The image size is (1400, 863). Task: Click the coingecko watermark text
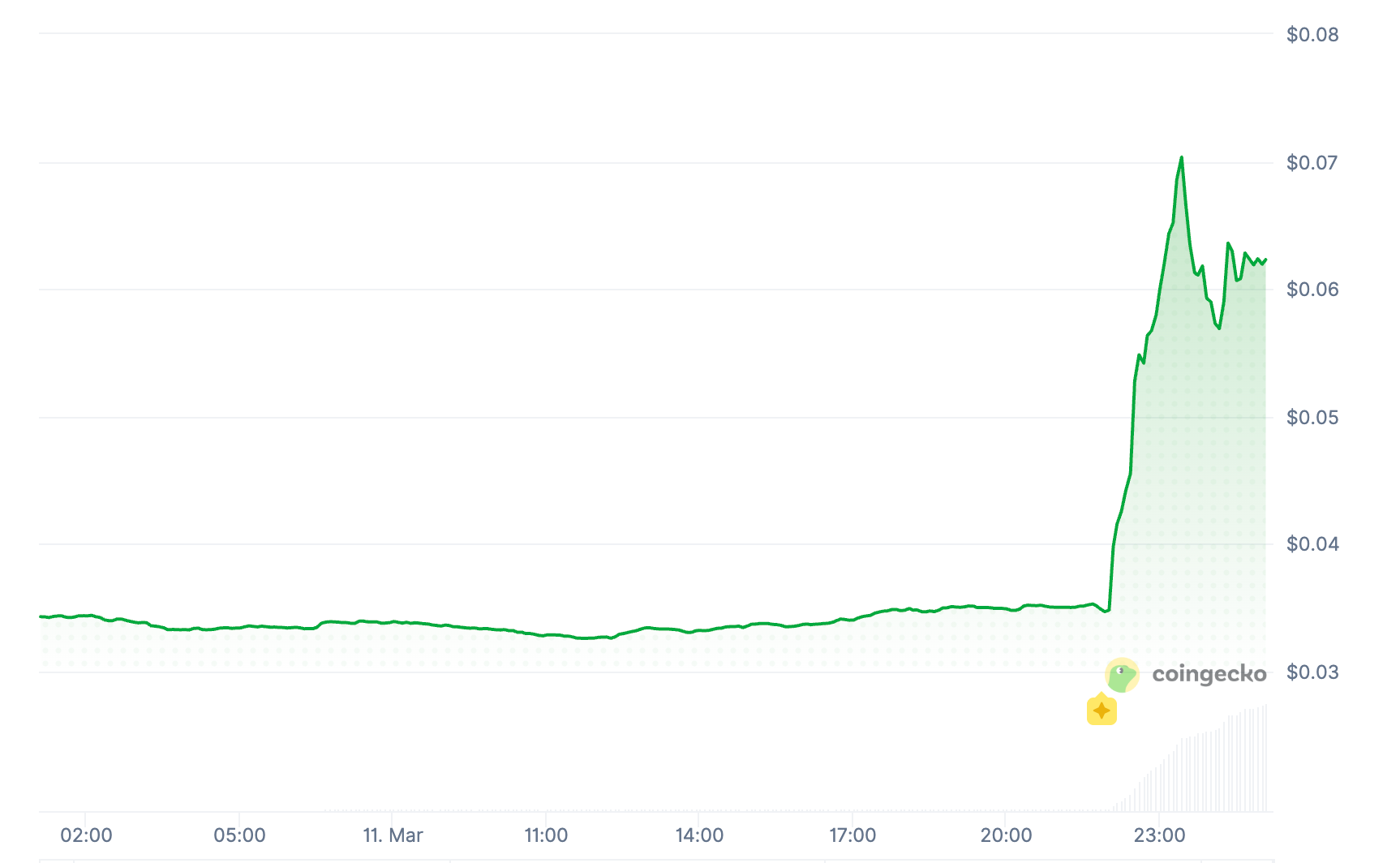[x=1209, y=674]
